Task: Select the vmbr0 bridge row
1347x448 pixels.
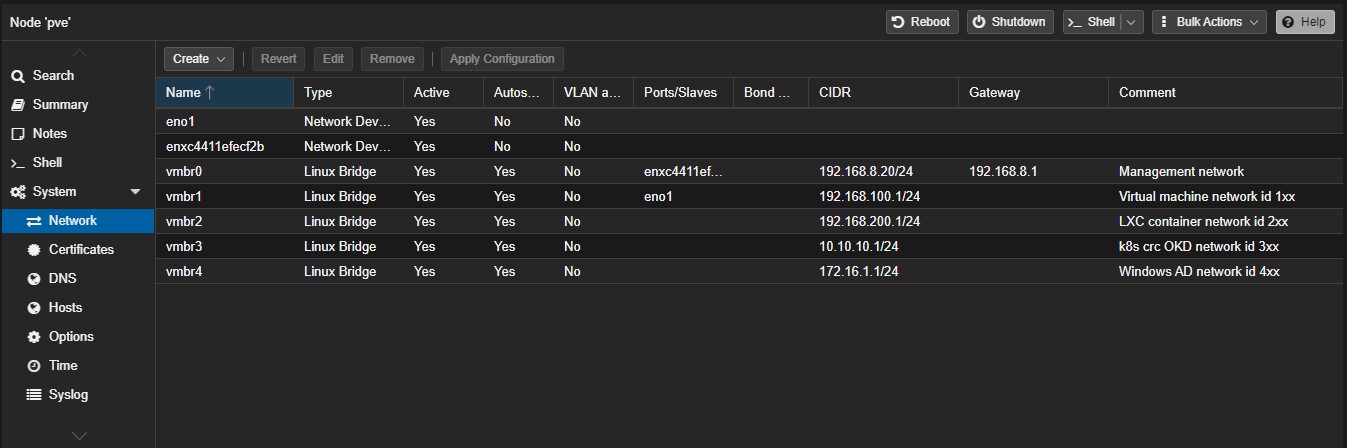Action: coord(184,172)
